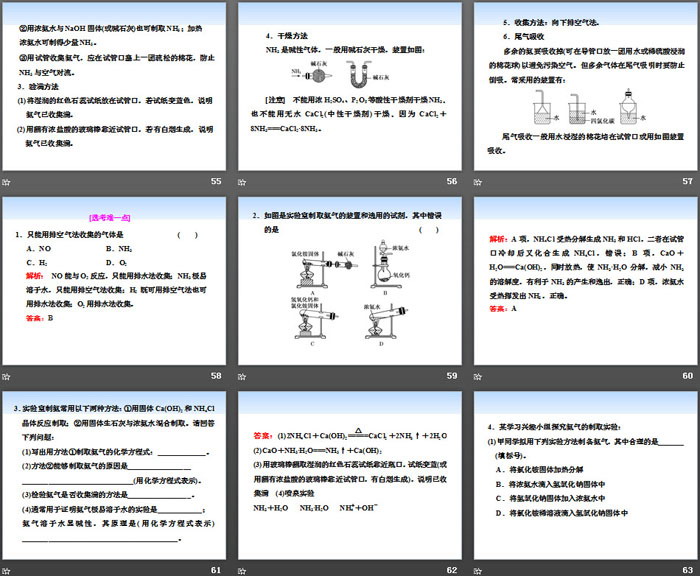Click the animation star icon under slide 56

point(241,182)
